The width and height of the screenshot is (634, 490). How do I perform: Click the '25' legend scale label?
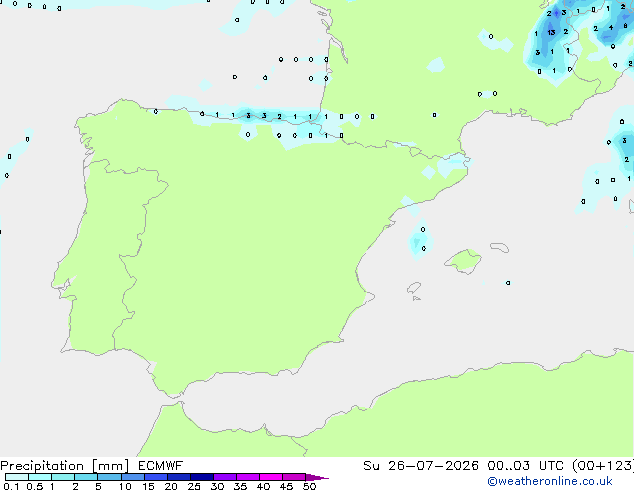194,486
